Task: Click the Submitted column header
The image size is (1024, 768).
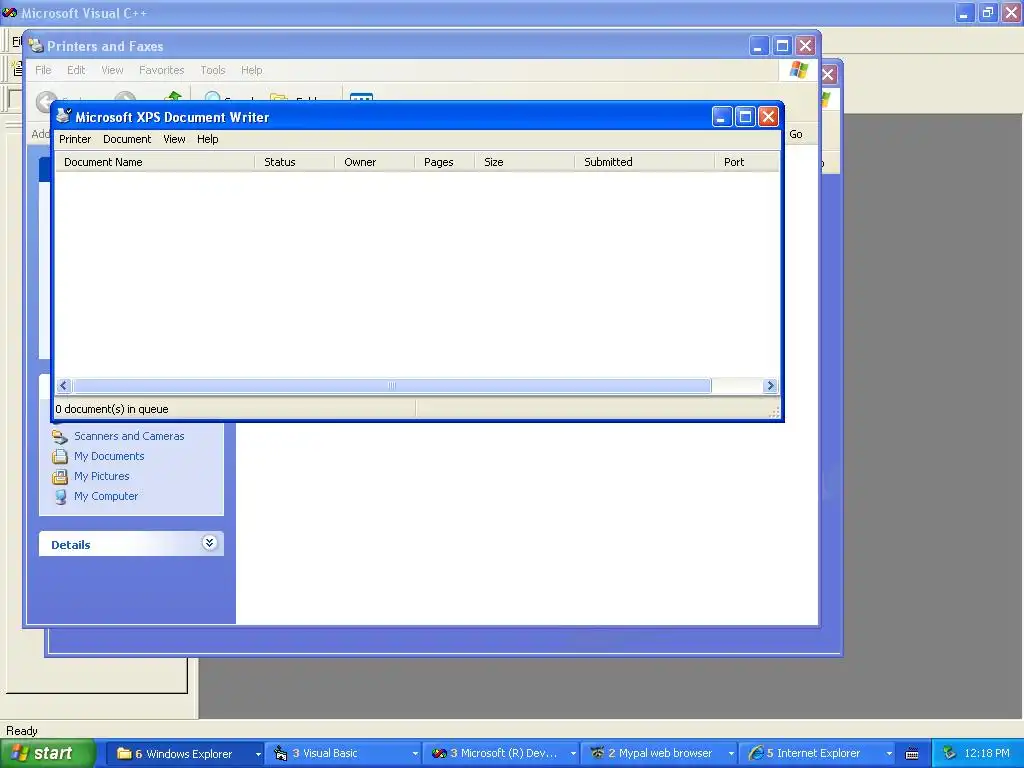Action: [x=645, y=162]
